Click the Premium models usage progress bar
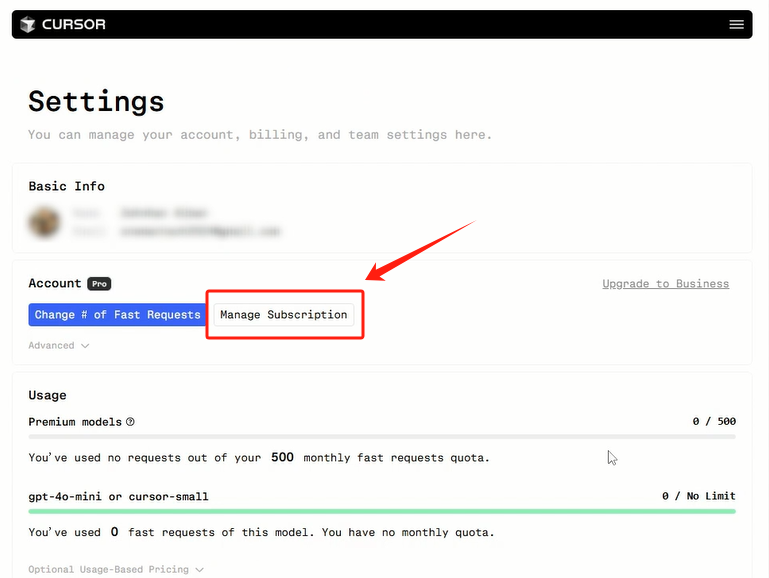Viewport: 769px width, 578px height. point(382,437)
